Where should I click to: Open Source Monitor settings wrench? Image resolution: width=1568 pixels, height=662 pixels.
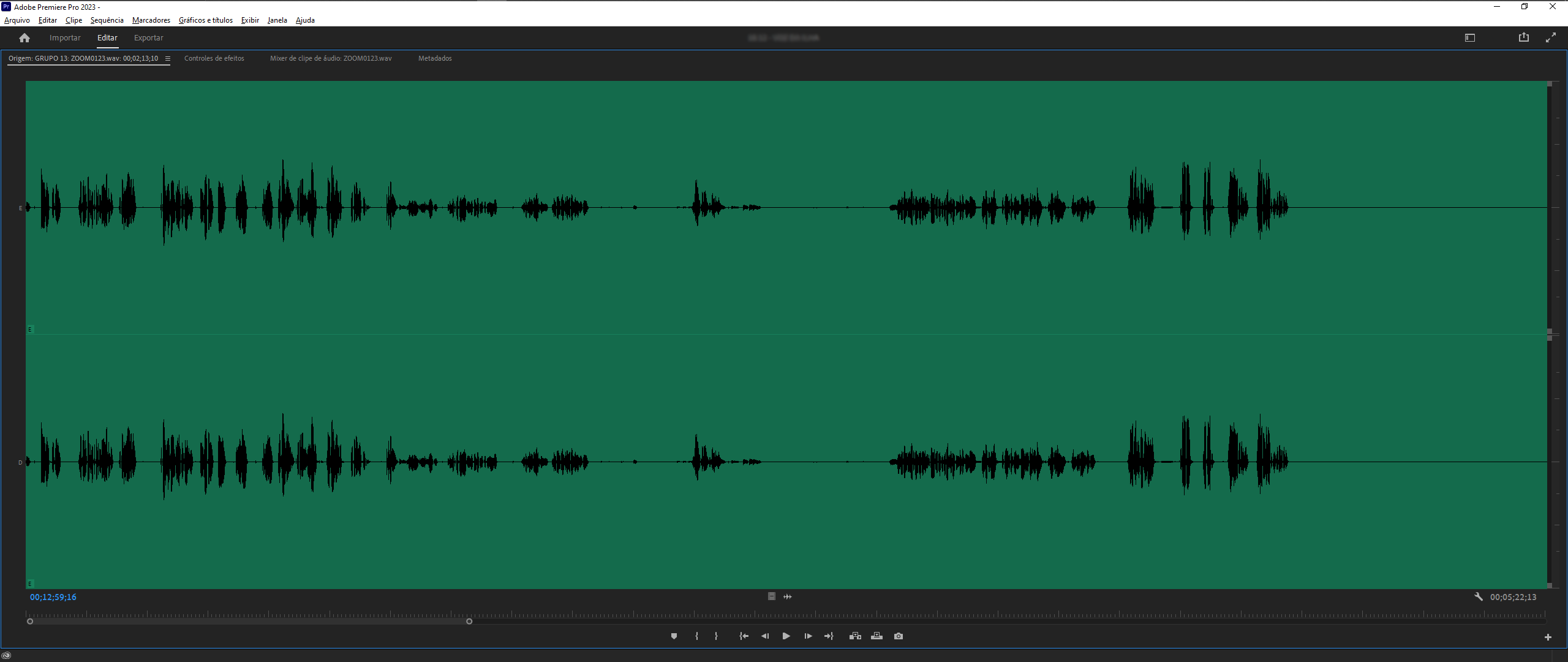pos(1479,597)
